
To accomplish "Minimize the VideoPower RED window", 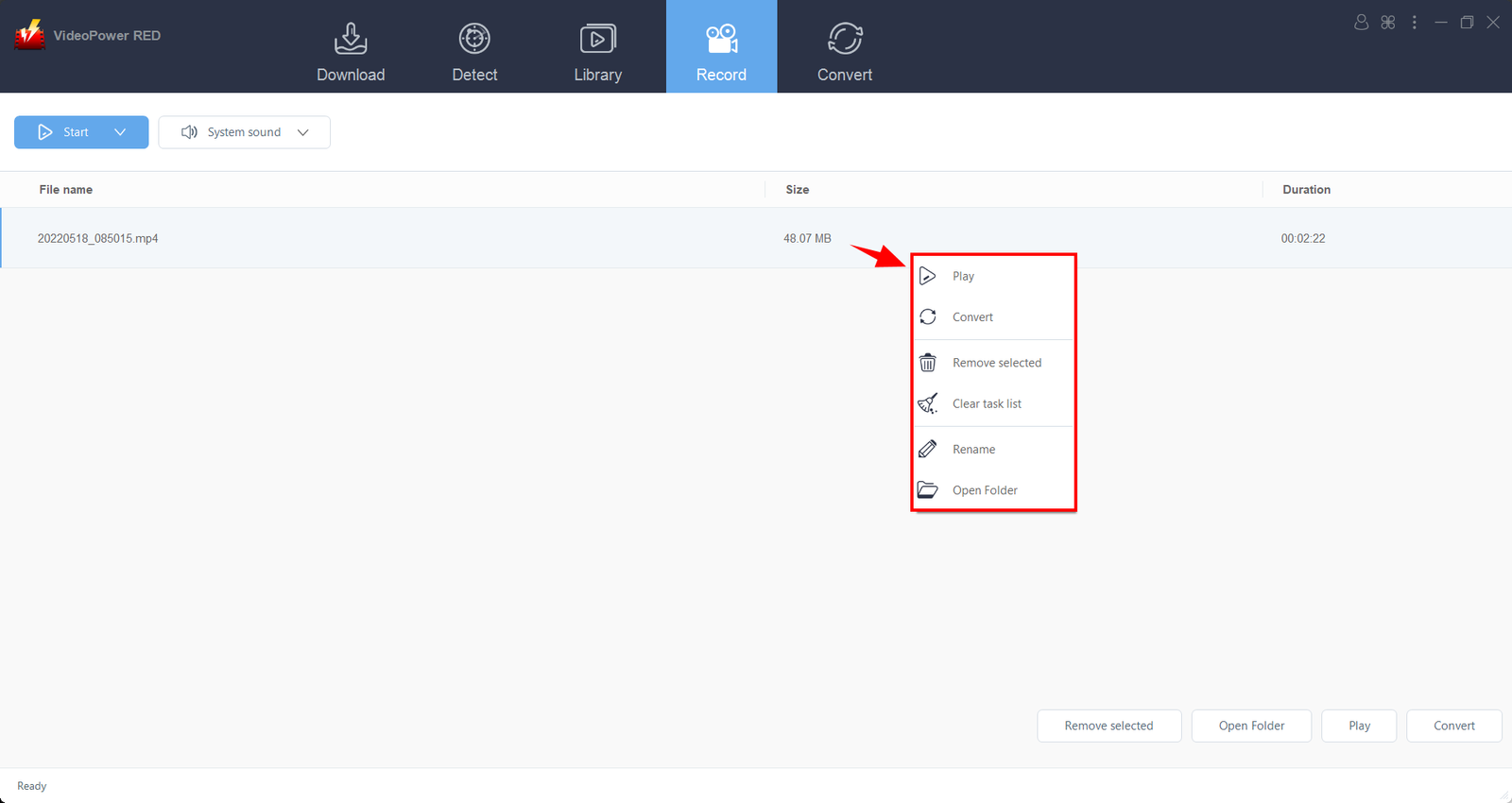I will pos(1441,22).
